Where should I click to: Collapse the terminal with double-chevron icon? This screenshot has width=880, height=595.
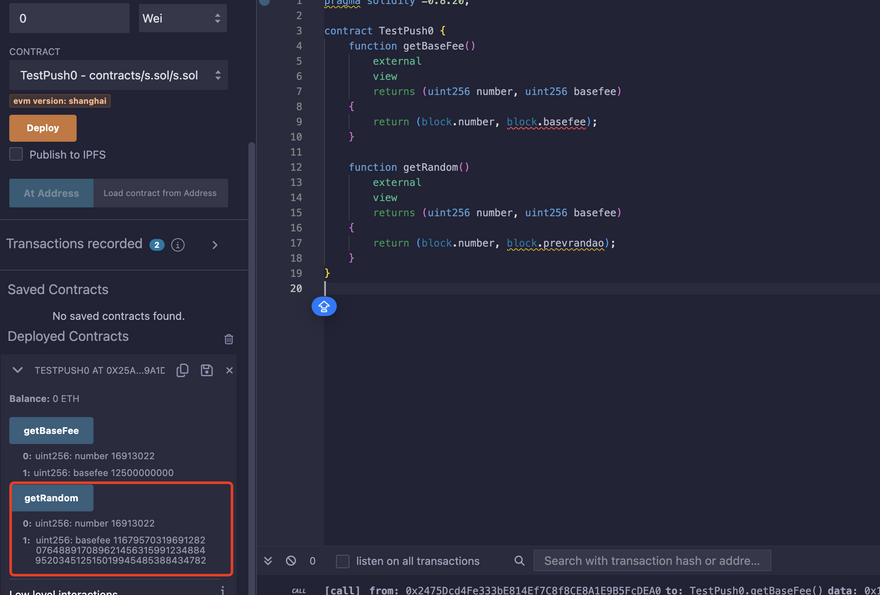pos(268,561)
